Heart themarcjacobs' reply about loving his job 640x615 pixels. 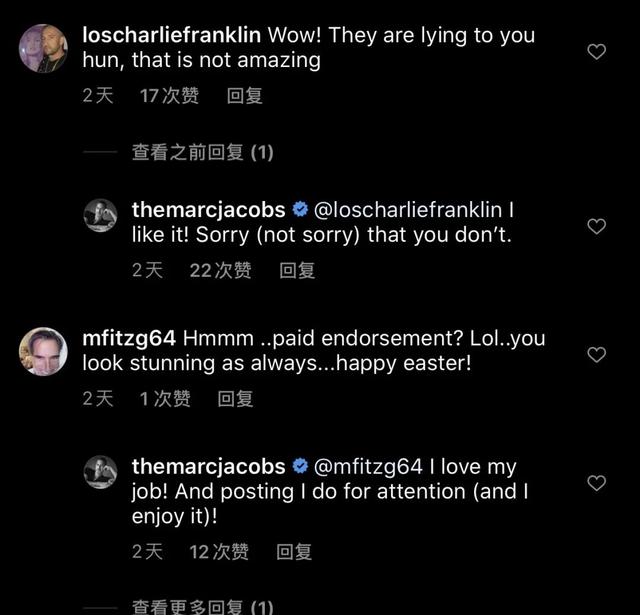tap(596, 483)
